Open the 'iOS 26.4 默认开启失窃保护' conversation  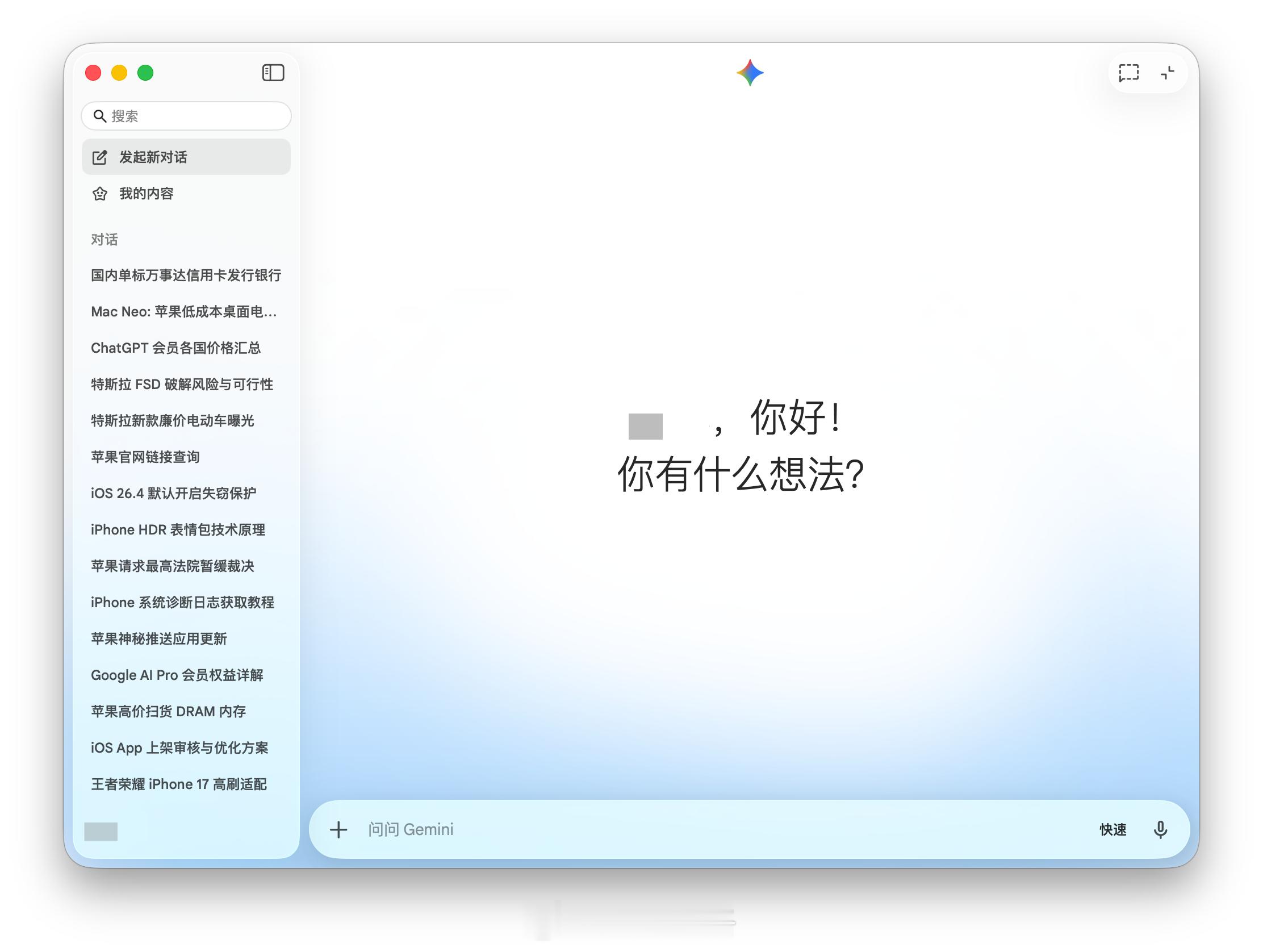pos(174,494)
